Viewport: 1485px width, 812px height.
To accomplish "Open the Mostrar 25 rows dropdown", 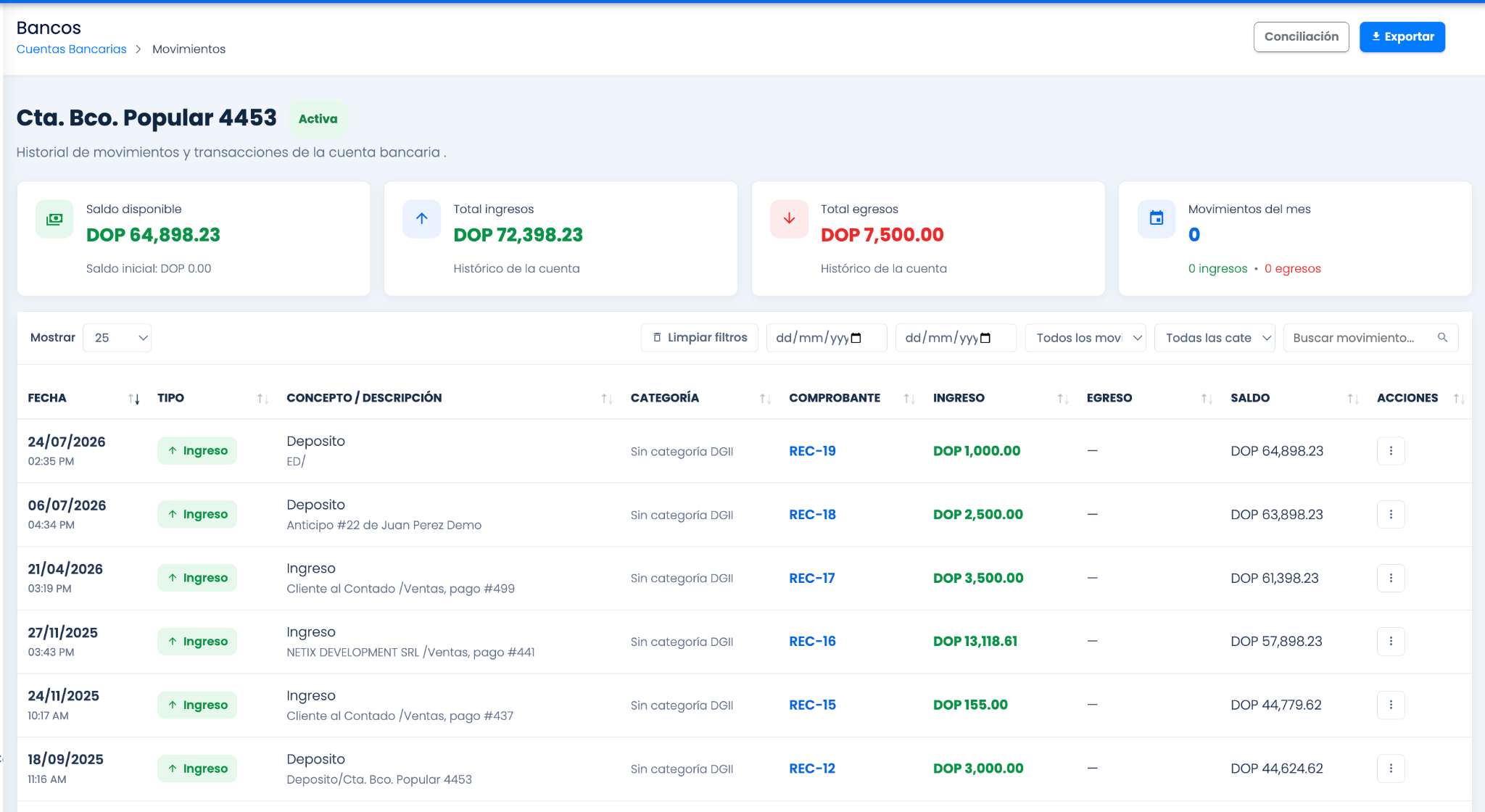I will 117,338.
